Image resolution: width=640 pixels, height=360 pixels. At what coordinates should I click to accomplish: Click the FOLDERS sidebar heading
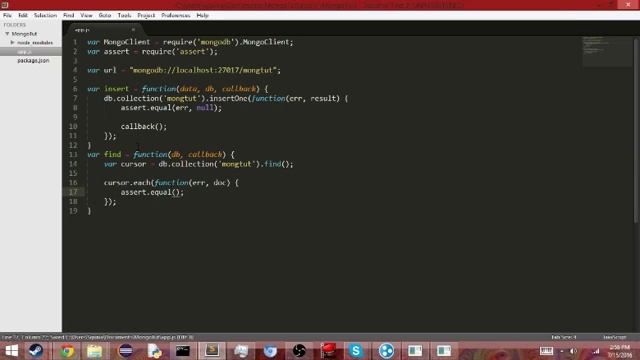[15, 25]
